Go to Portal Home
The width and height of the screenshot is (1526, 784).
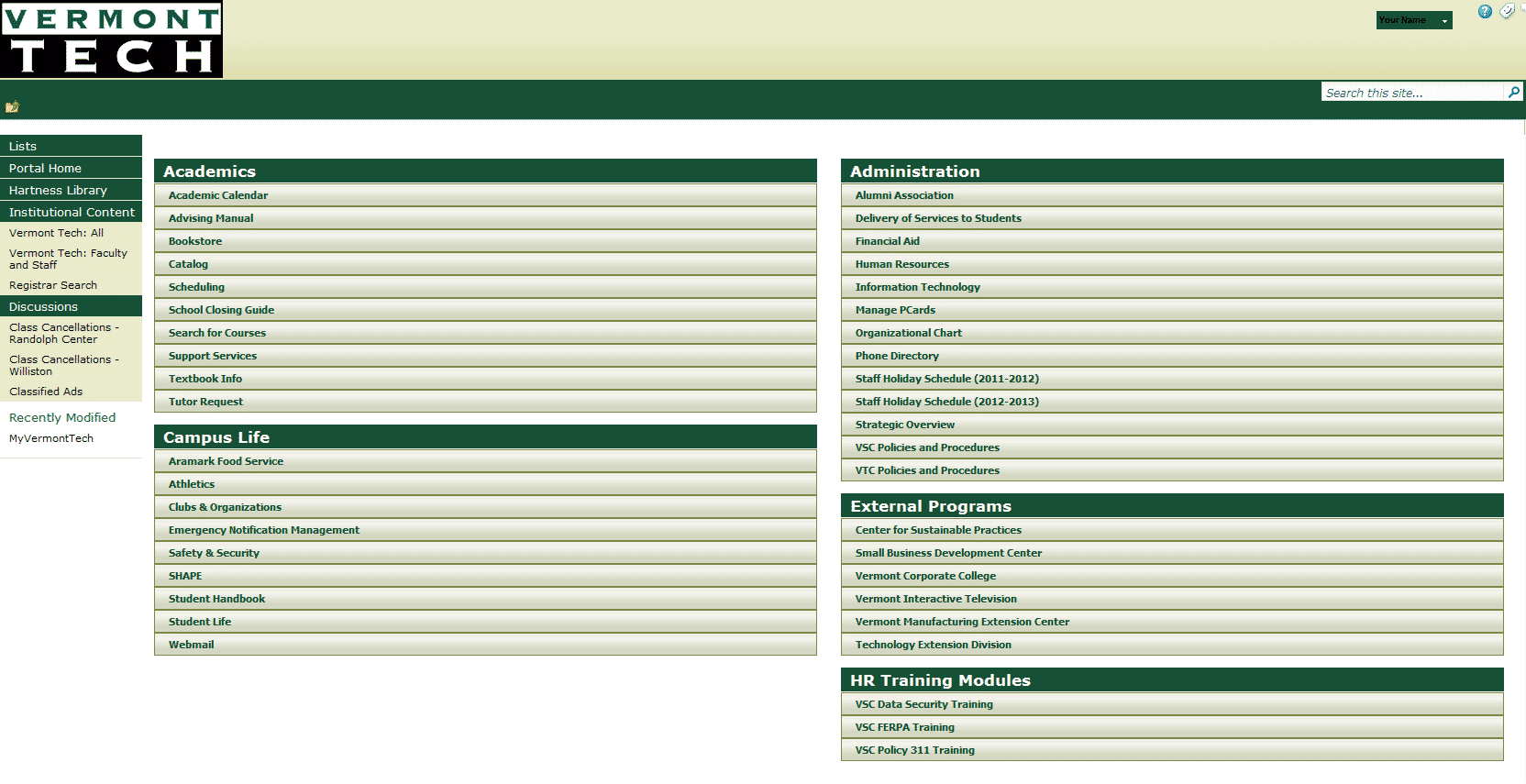click(x=71, y=168)
